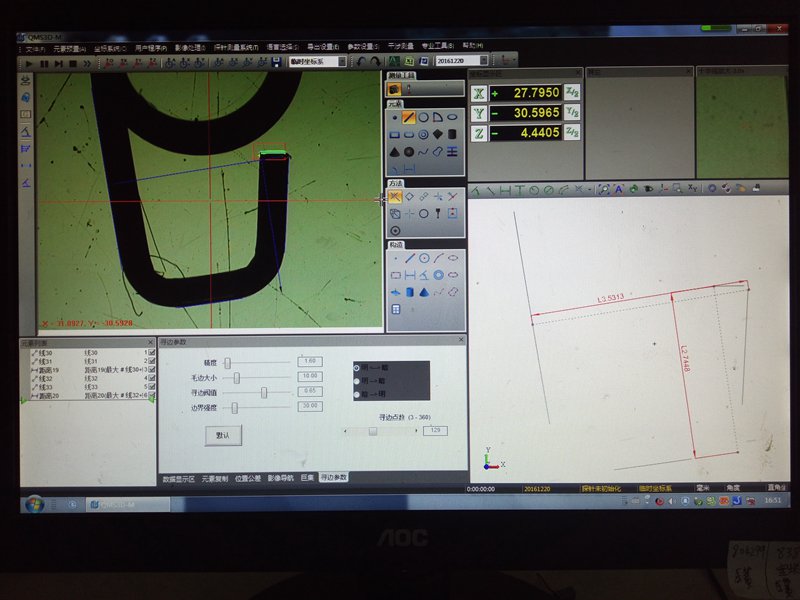Click the X axis zero button
This screenshot has width=800, height=600.
point(478,93)
